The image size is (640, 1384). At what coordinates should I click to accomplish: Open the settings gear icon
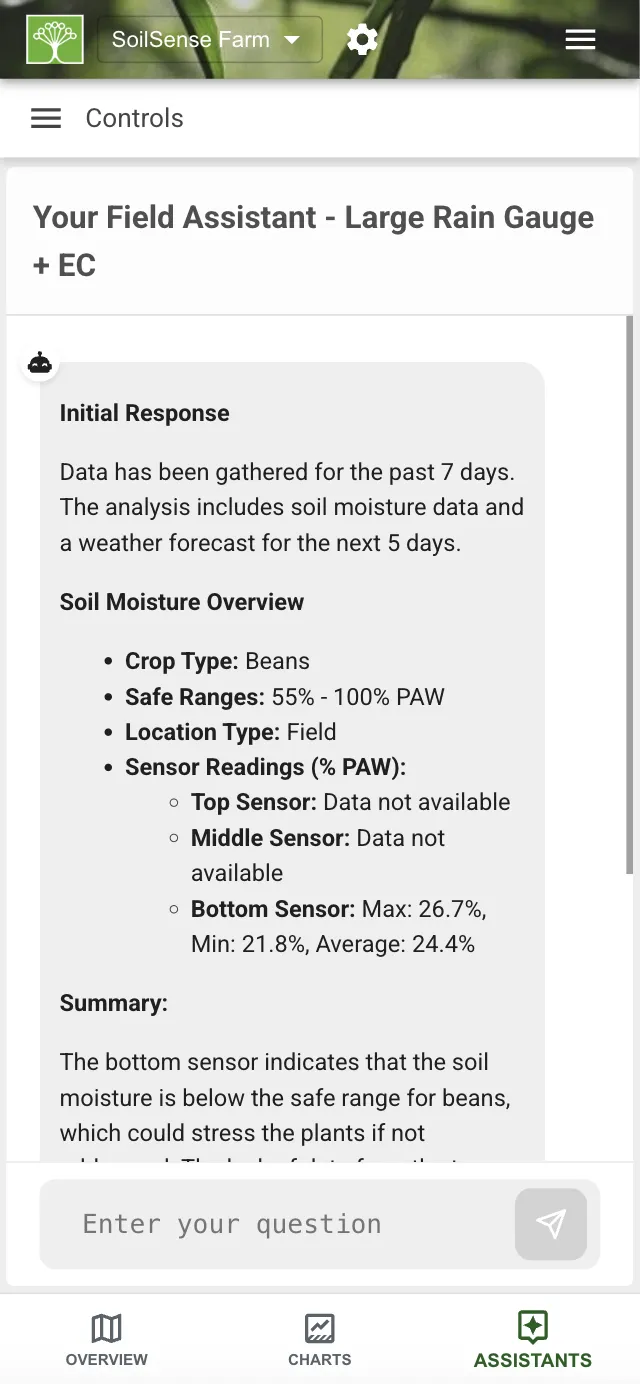[362, 39]
